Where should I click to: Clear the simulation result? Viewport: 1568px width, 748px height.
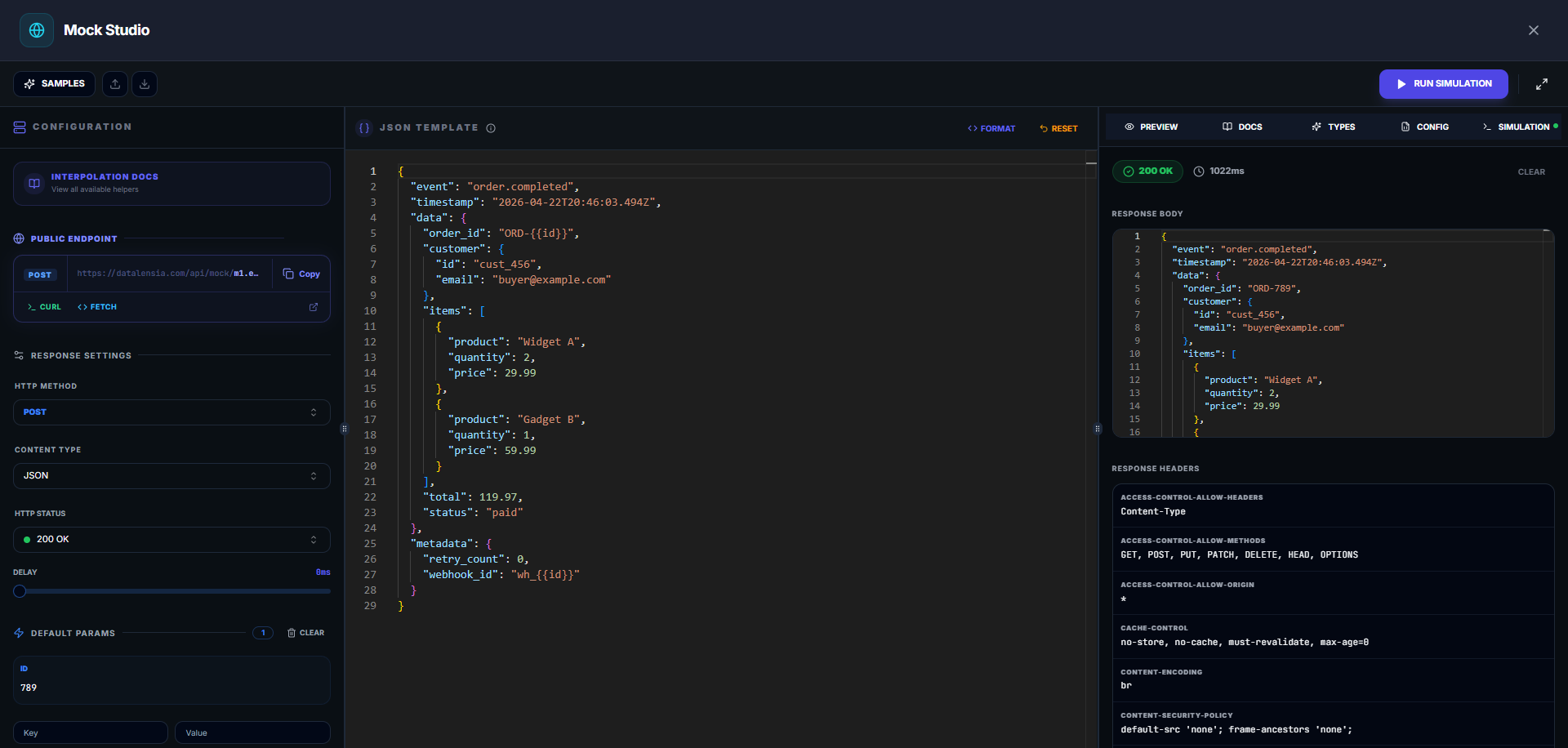point(1531,172)
